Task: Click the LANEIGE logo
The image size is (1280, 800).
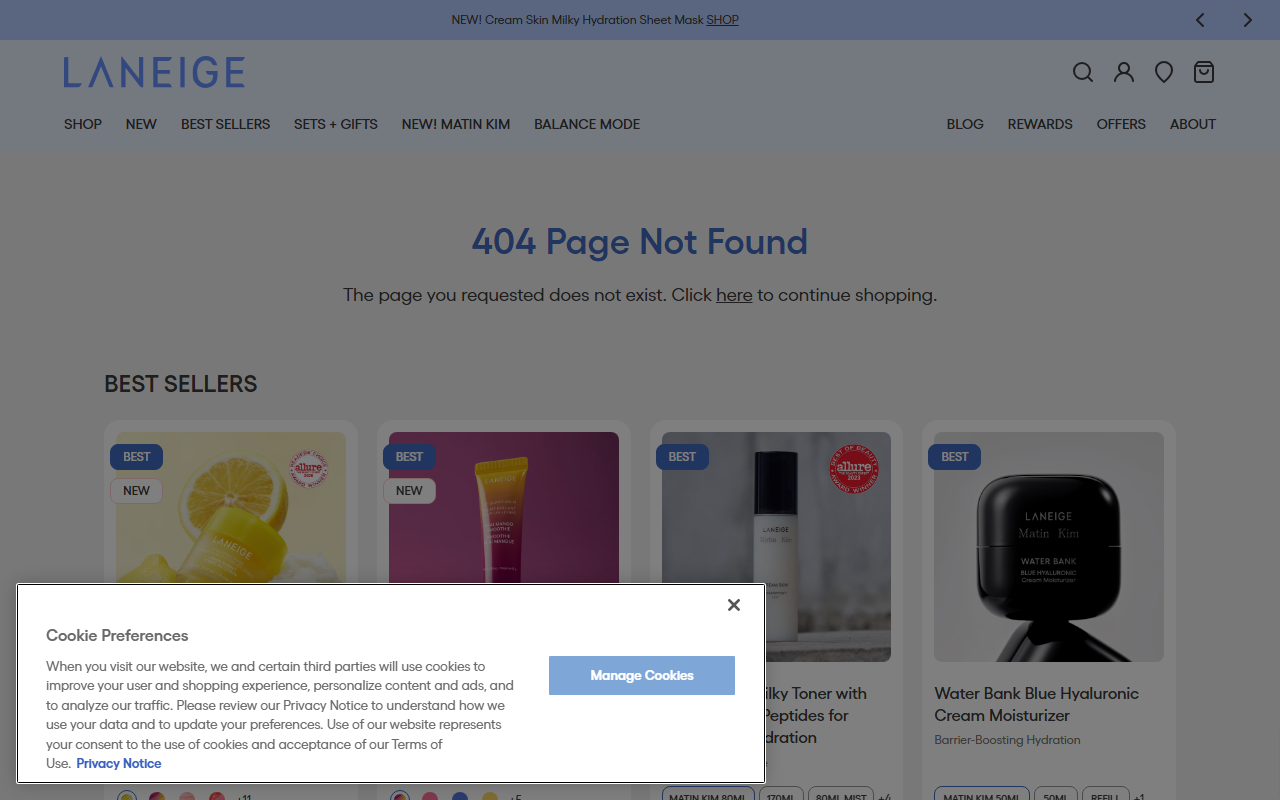Action: tap(154, 72)
